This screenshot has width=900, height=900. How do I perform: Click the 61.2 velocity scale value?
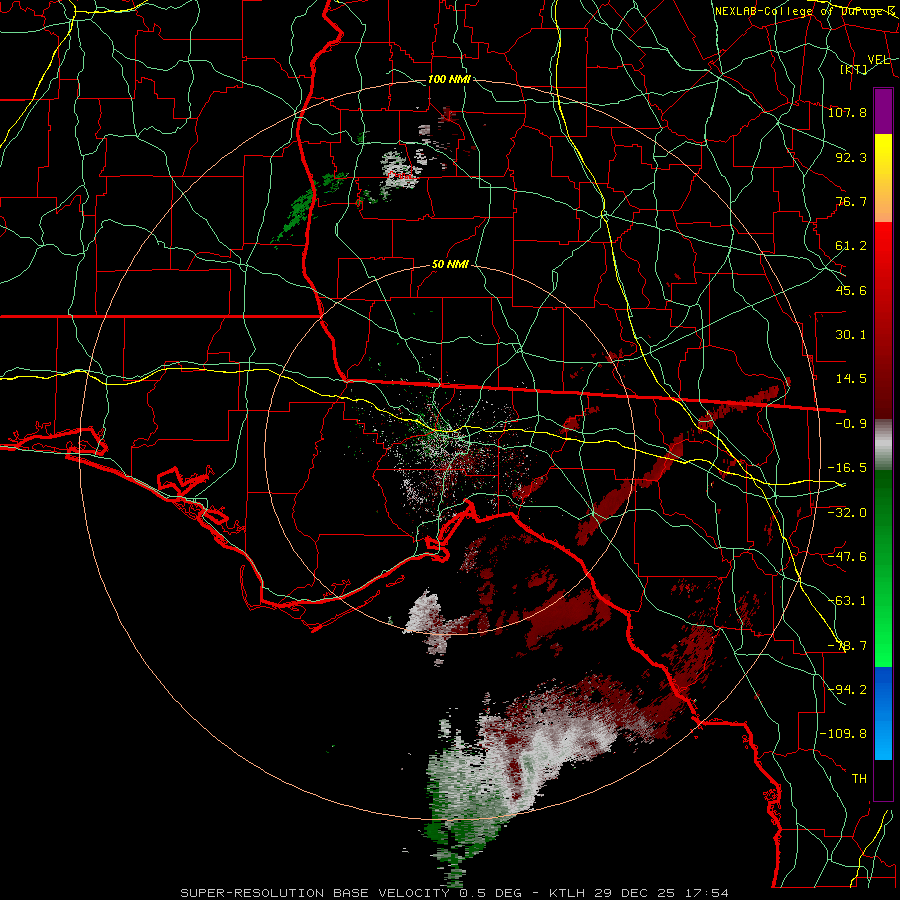coord(851,246)
